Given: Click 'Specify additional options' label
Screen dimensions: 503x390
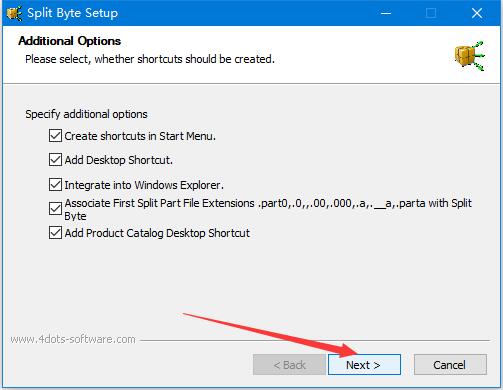Looking at the screenshot, I should tap(86, 114).
